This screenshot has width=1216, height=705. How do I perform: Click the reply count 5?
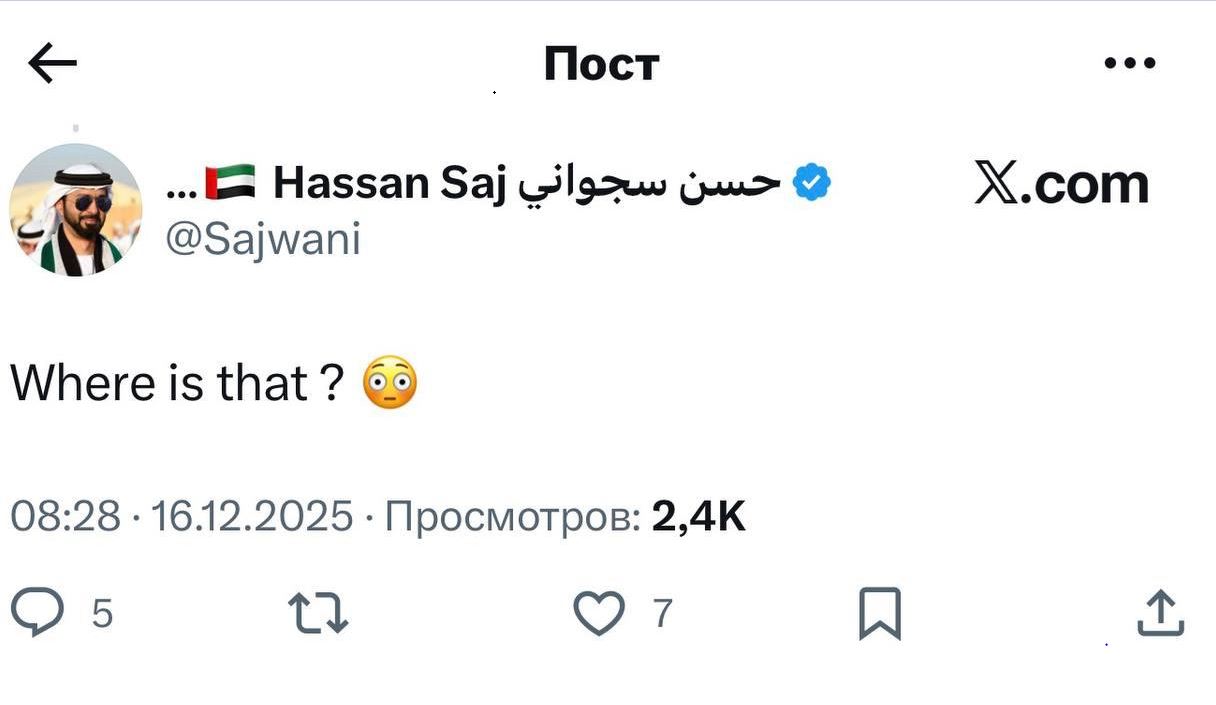point(102,613)
